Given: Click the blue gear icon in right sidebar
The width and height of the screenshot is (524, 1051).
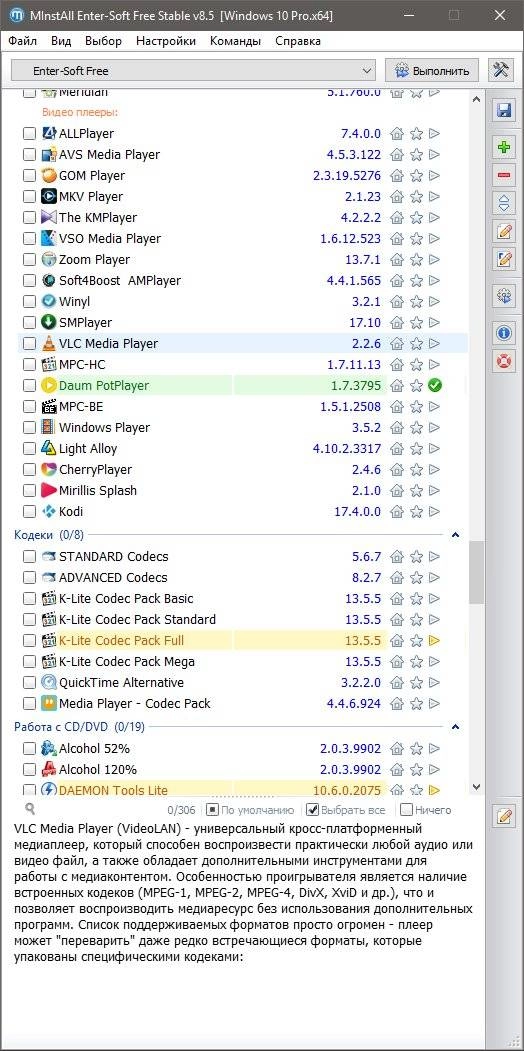Looking at the screenshot, I should tap(504, 295).
